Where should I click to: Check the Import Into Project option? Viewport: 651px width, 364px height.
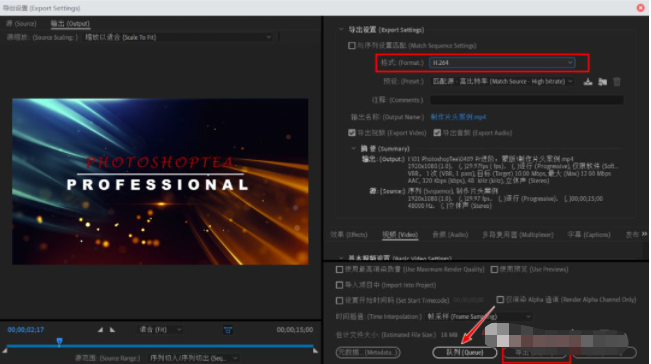tap(339, 285)
